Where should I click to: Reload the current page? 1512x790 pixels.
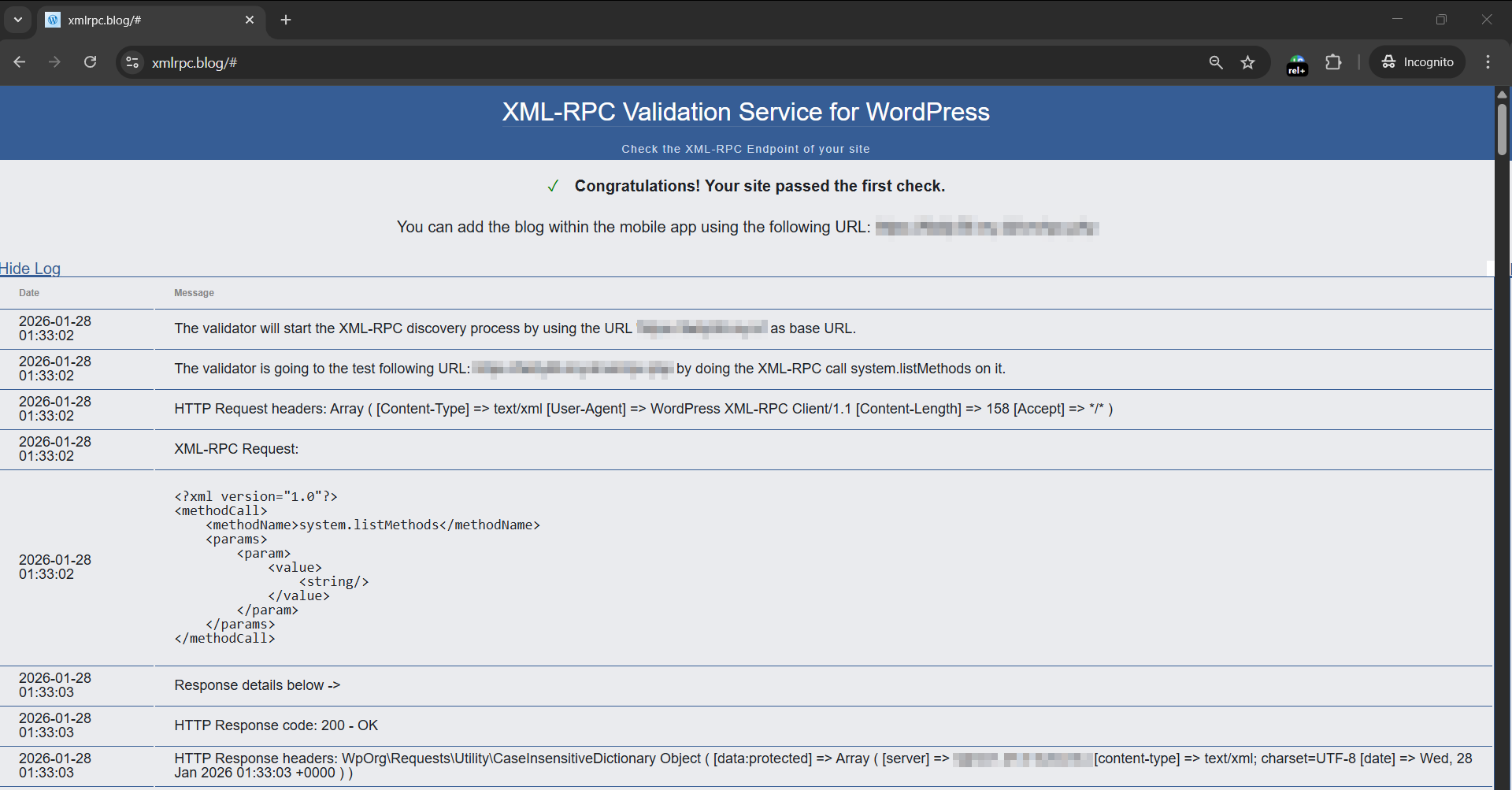point(90,62)
